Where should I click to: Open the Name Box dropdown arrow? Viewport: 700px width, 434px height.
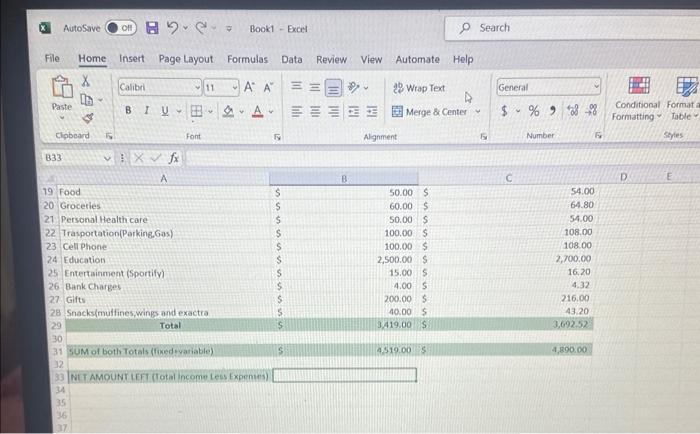107,158
